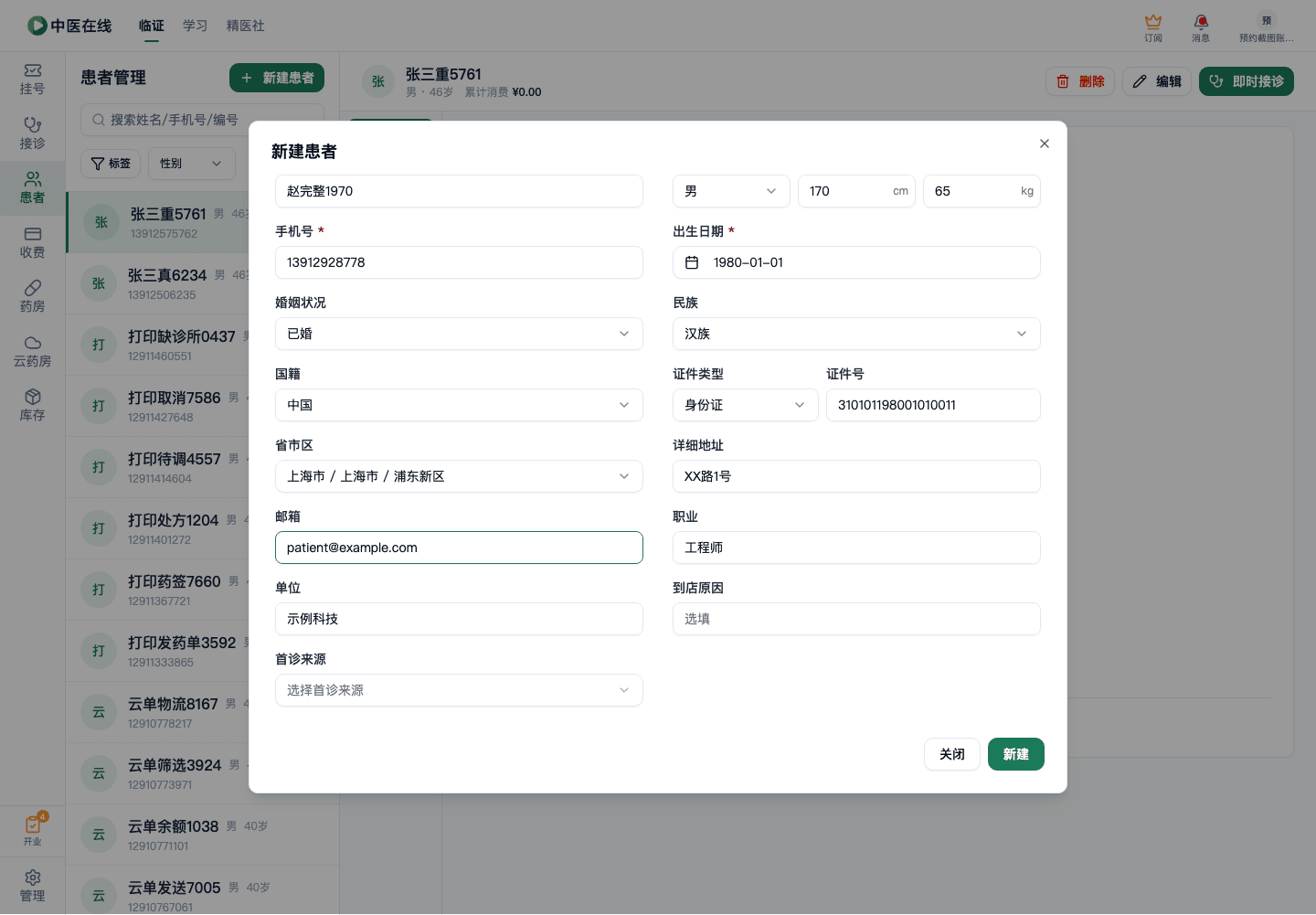Open the calendar icon in 出生日期 field

tap(692, 262)
